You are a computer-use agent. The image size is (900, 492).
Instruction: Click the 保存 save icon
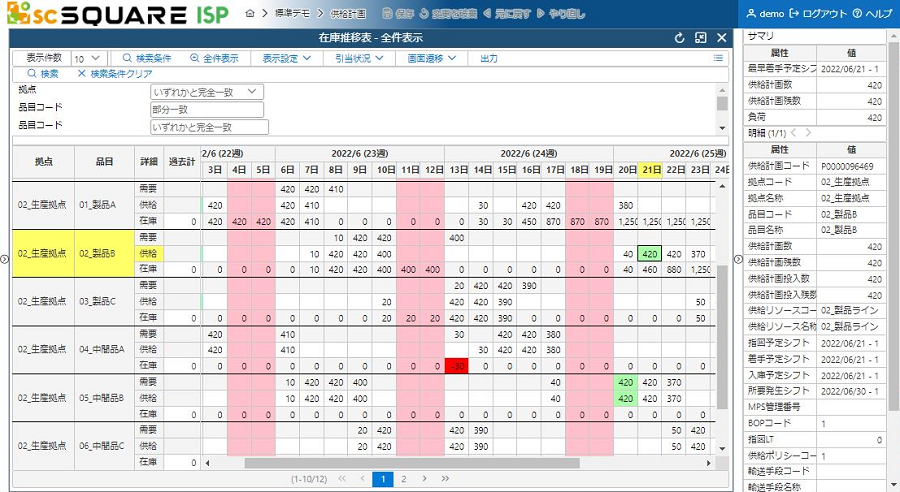click(x=386, y=14)
